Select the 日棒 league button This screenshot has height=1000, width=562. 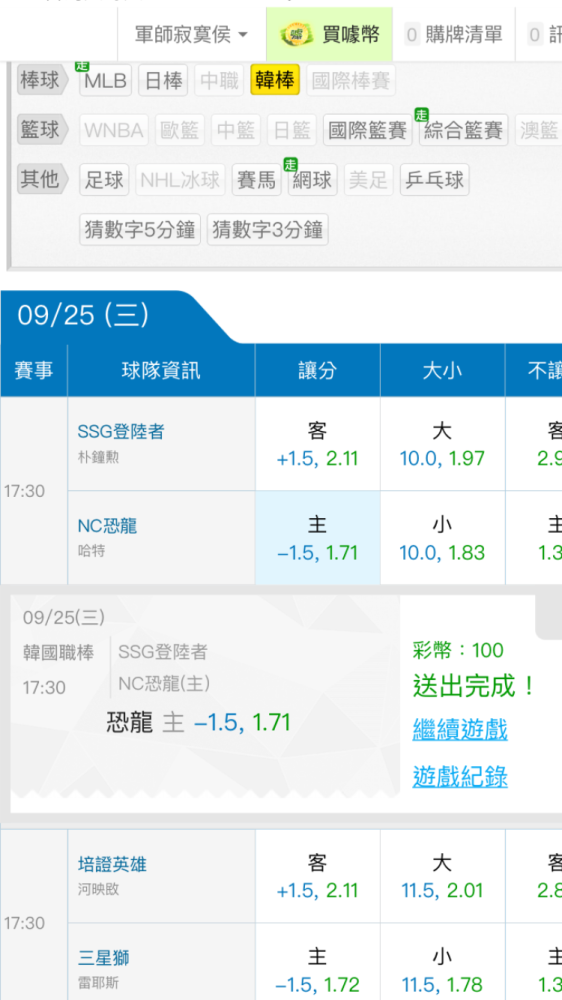click(x=163, y=81)
